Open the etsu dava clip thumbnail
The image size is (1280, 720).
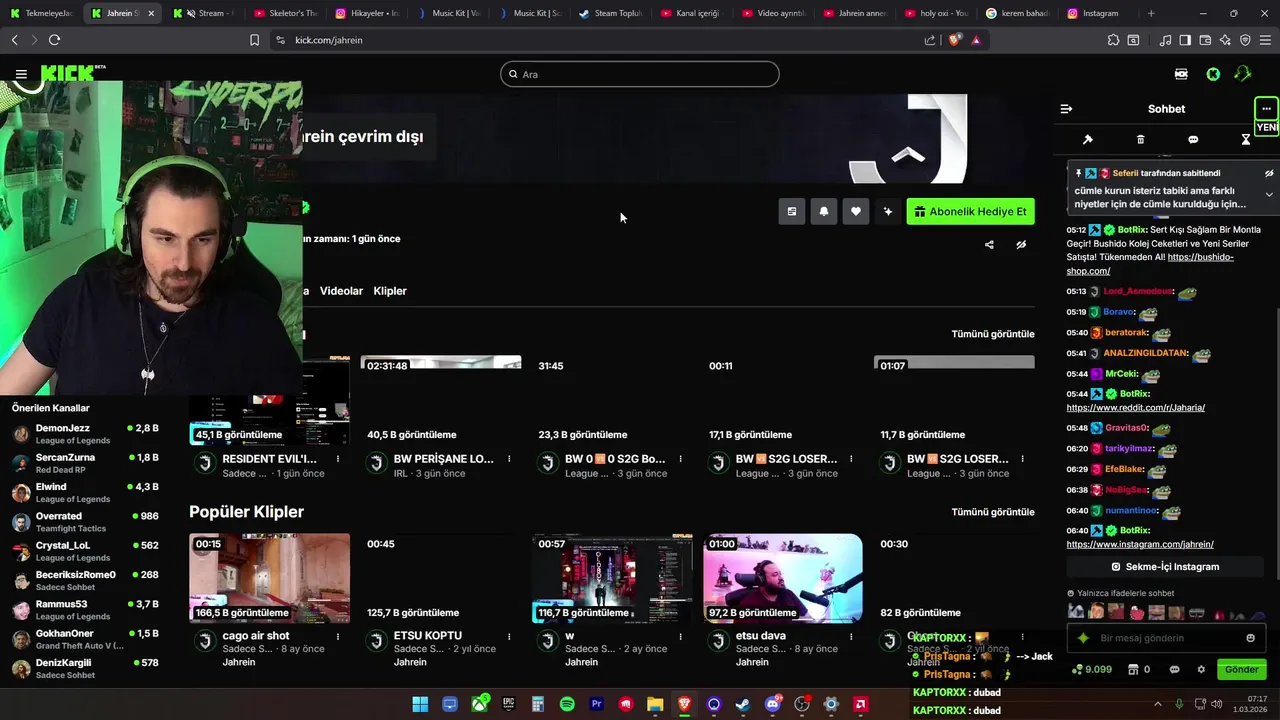783,578
